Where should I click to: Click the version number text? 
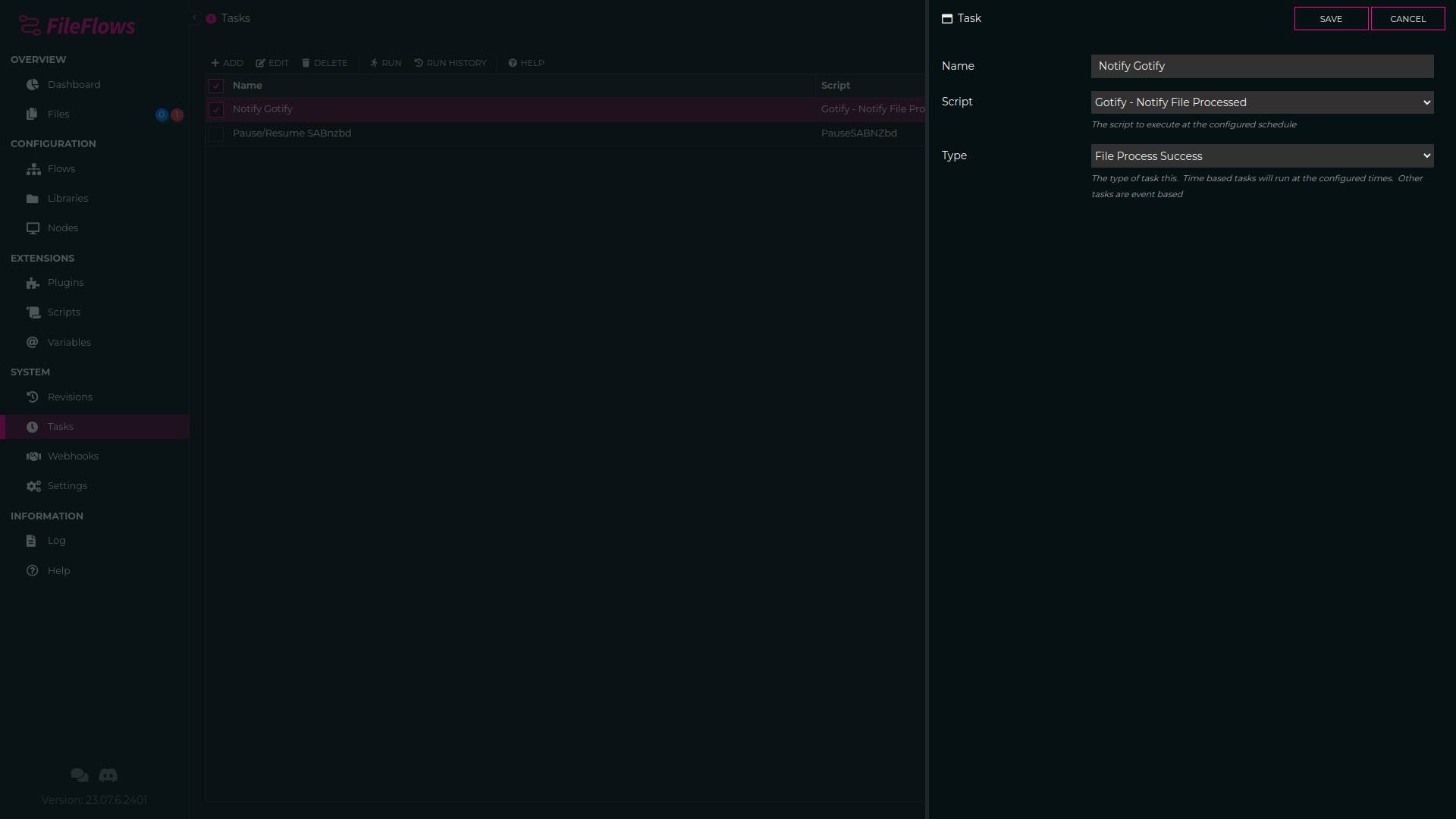[x=94, y=800]
